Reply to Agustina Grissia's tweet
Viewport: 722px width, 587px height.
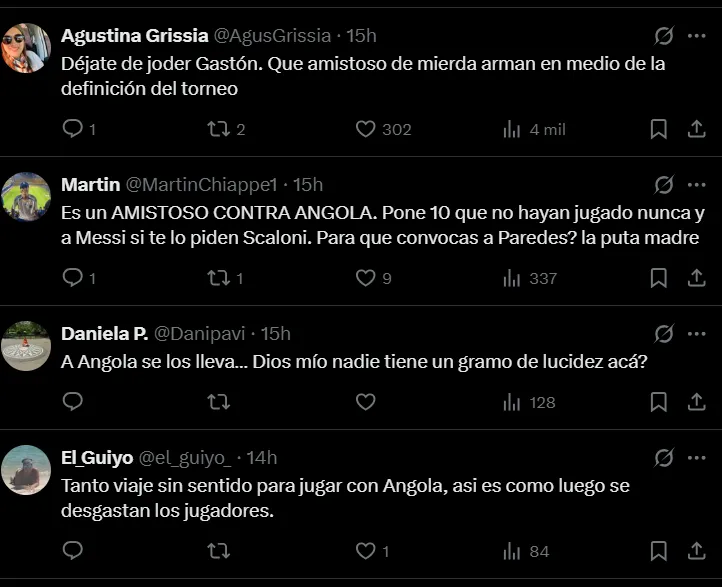coord(72,129)
